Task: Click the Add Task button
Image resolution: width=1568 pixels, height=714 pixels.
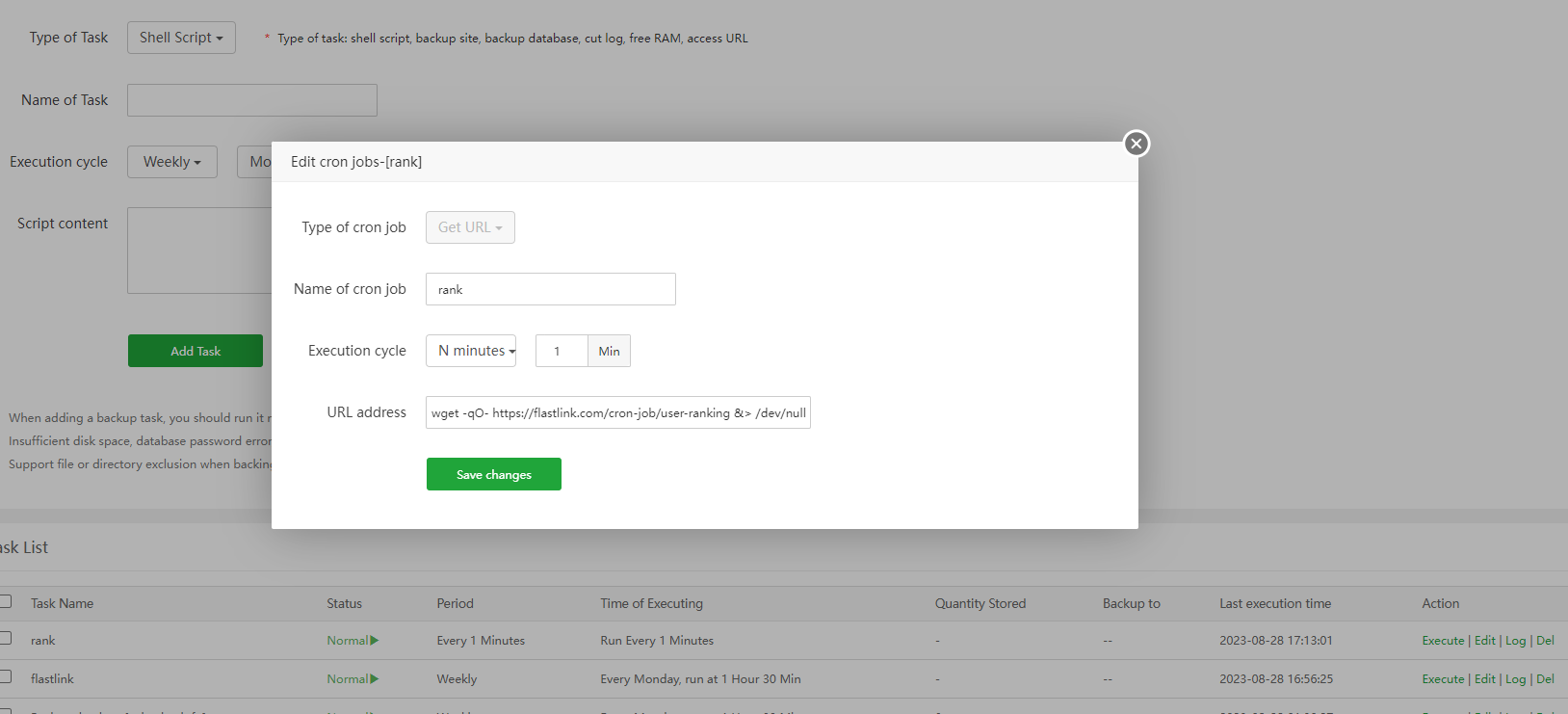Action: click(x=196, y=351)
